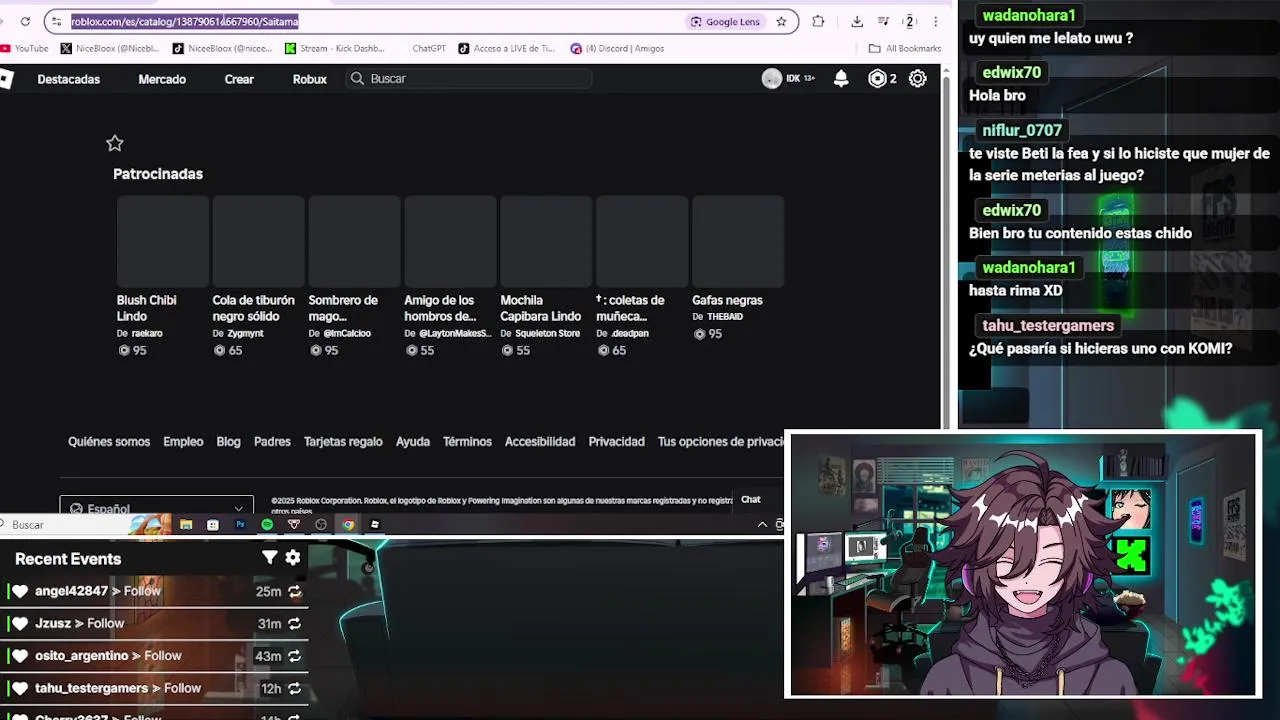The image size is (1280, 720).
Task: Expand the Español language dropdown
Action: click(x=156, y=507)
